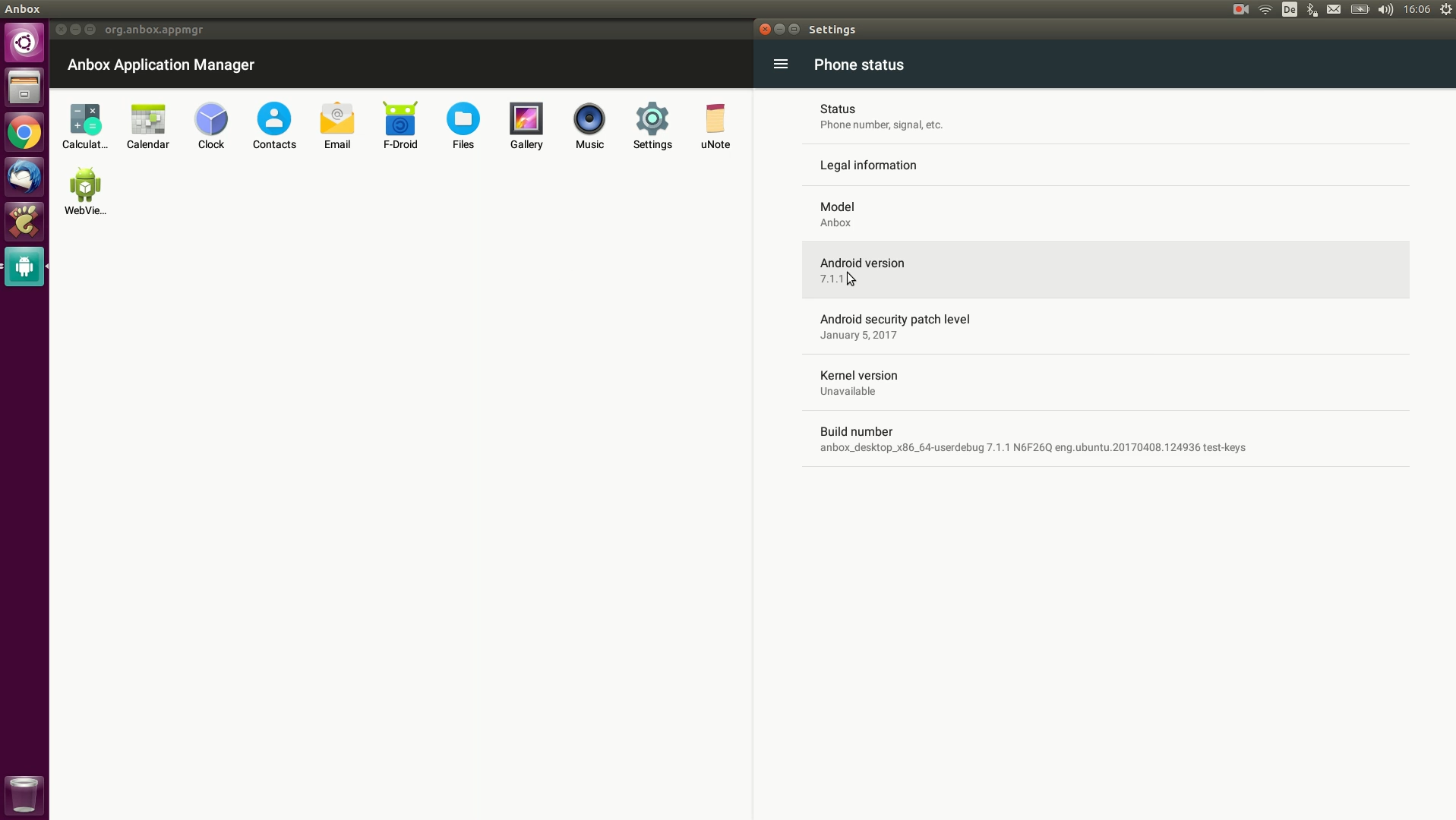Click the Anbox Android dock icon
The width and height of the screenshot is (1456, 820).
click(x=24, y=267)
